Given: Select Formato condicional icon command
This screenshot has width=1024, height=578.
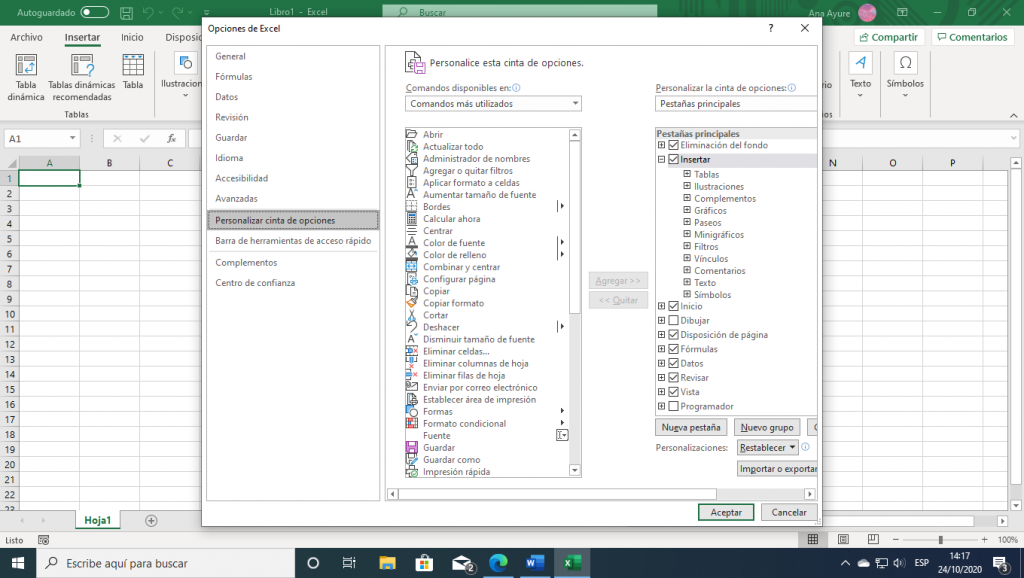Looking at the screenshot, I should [x=411, y=423].
